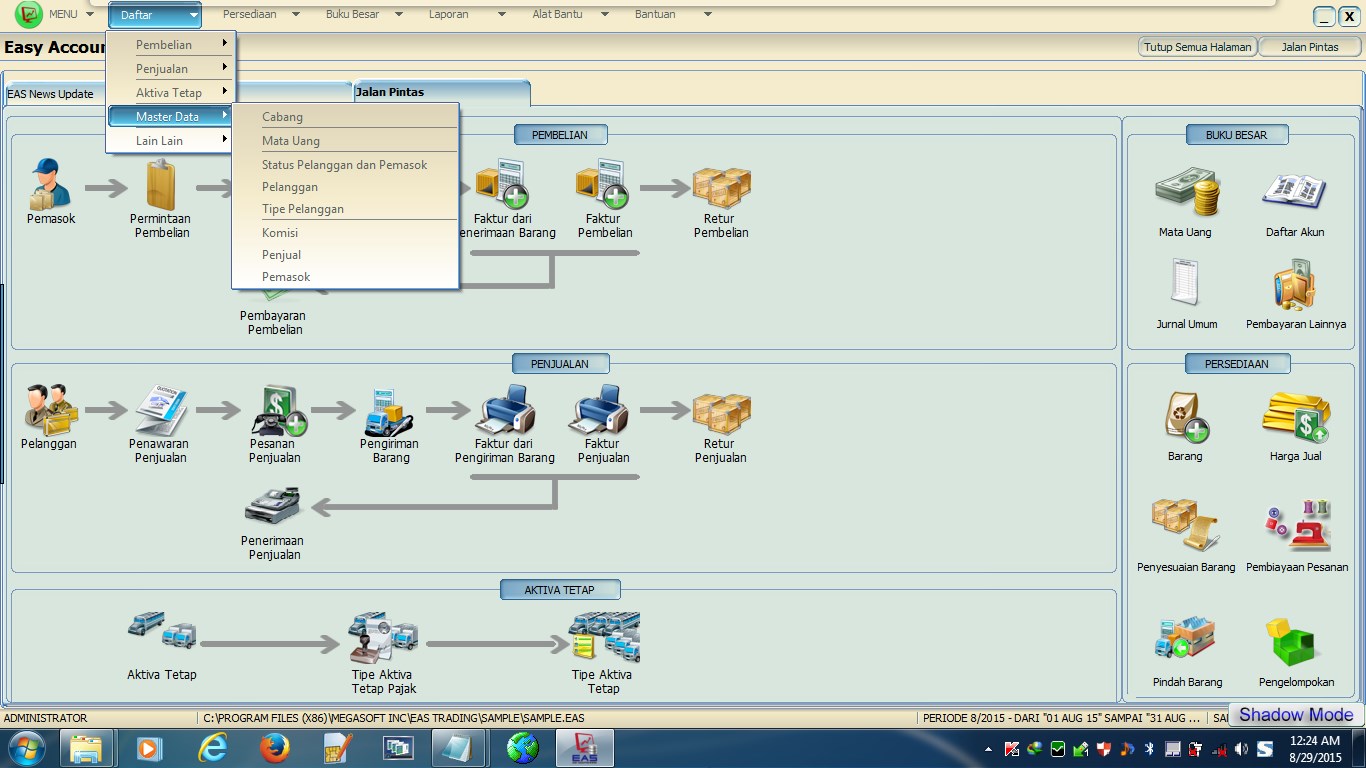This screenshot has width=1366, height=768.
Task: Choose Tipe Pelanggan menu entry
Action: click(x=345, y=209)
